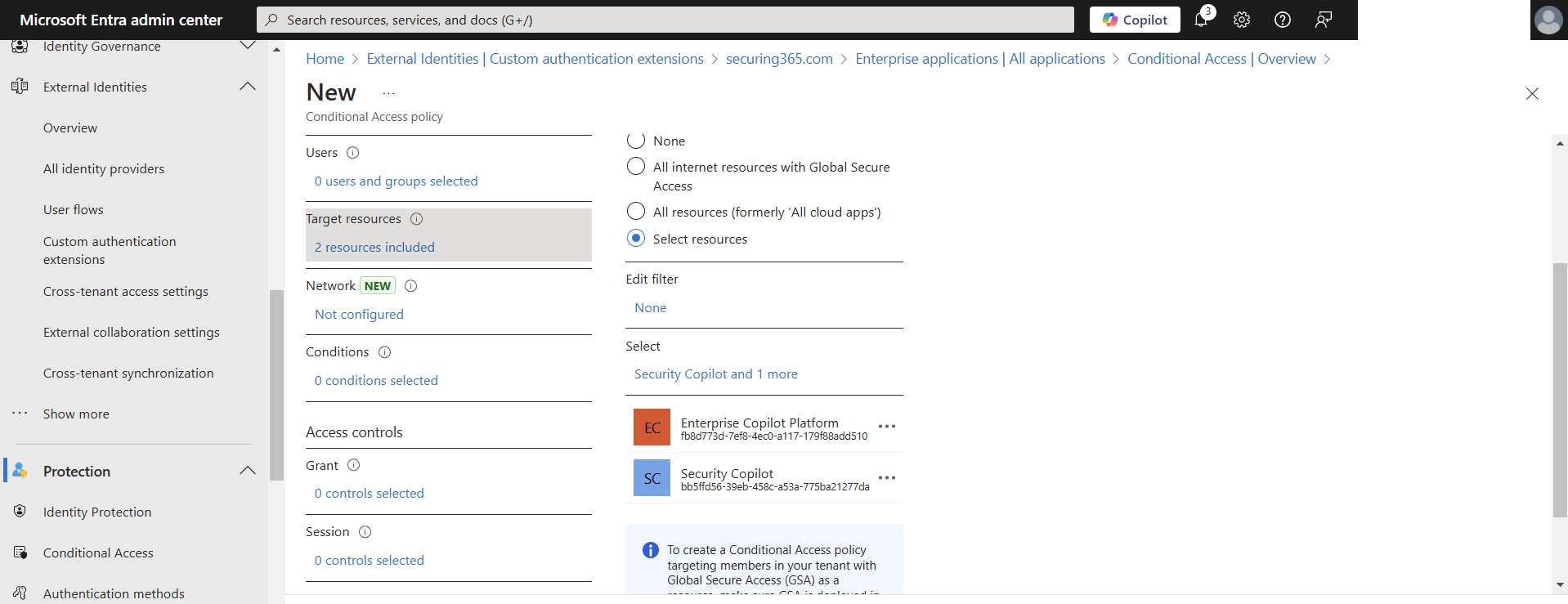The image size is (1568, 604).
Task: Close the New policy pane
Action: [1532, 94]
